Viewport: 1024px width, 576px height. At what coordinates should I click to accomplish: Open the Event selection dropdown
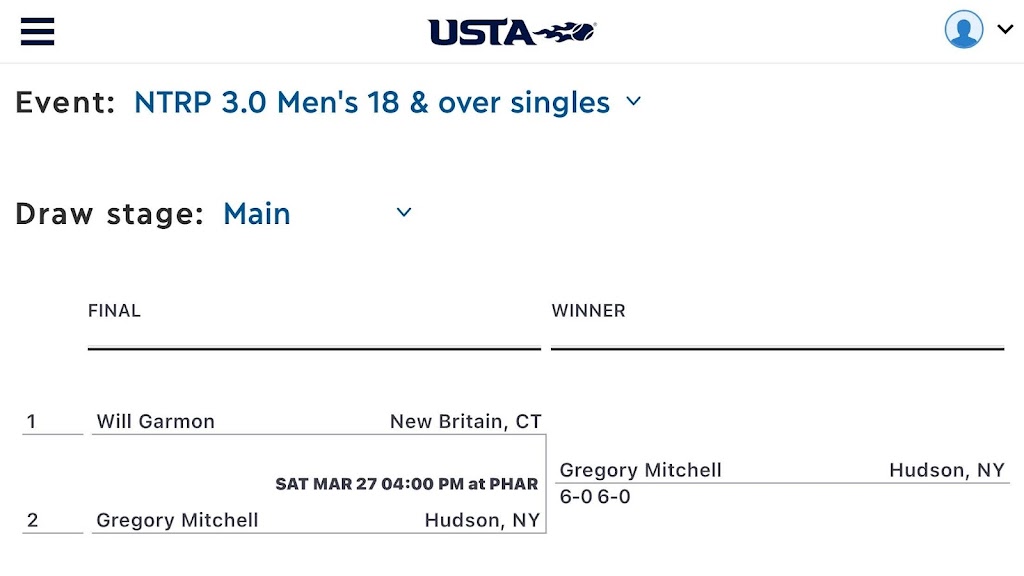372,102
